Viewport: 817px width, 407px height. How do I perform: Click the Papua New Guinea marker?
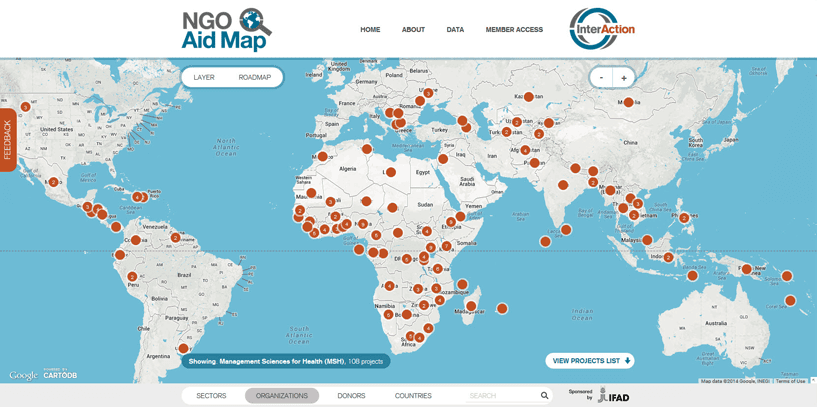point(746,269)
